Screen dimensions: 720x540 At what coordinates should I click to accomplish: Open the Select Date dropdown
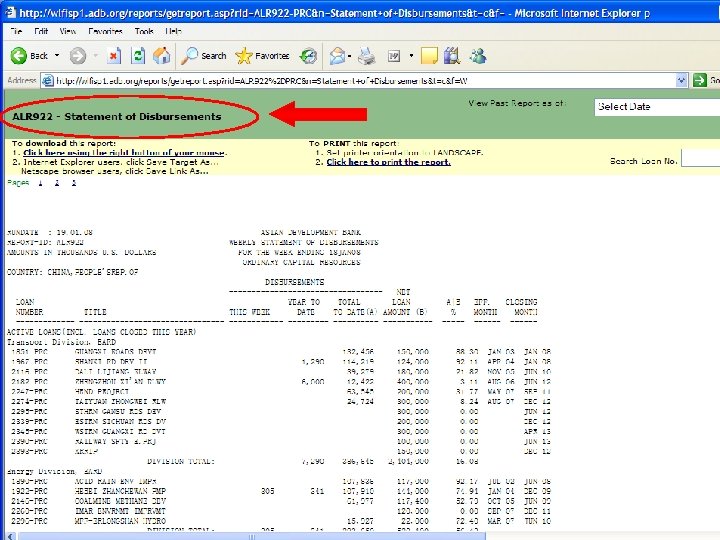pyautogui.click(x=657, y=107)
